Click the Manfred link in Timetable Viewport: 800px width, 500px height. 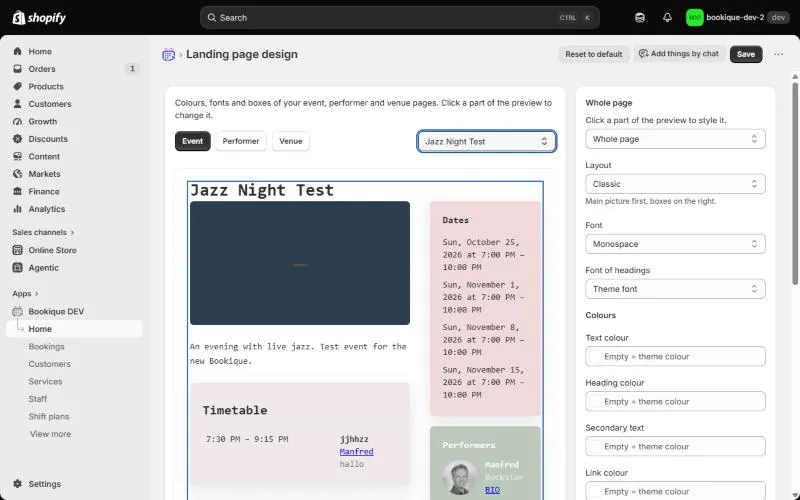point(356,452)
